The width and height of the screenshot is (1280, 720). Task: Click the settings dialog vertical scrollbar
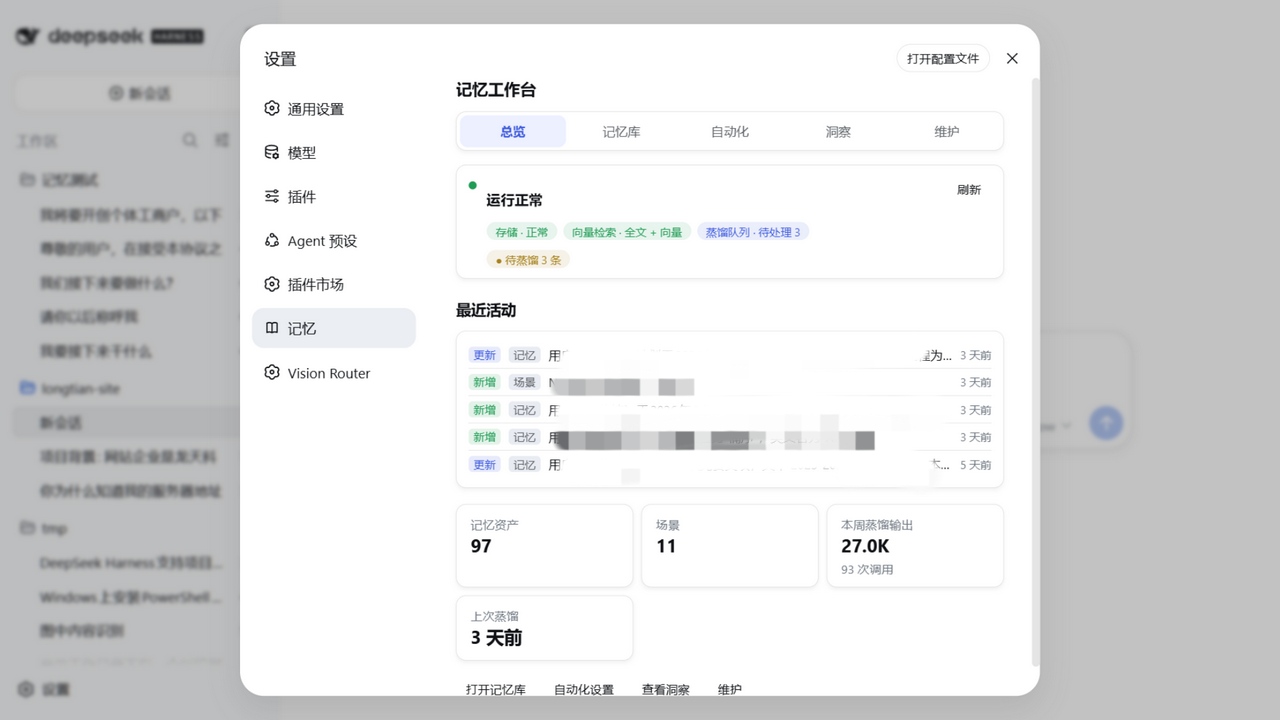coord(1035,370)
